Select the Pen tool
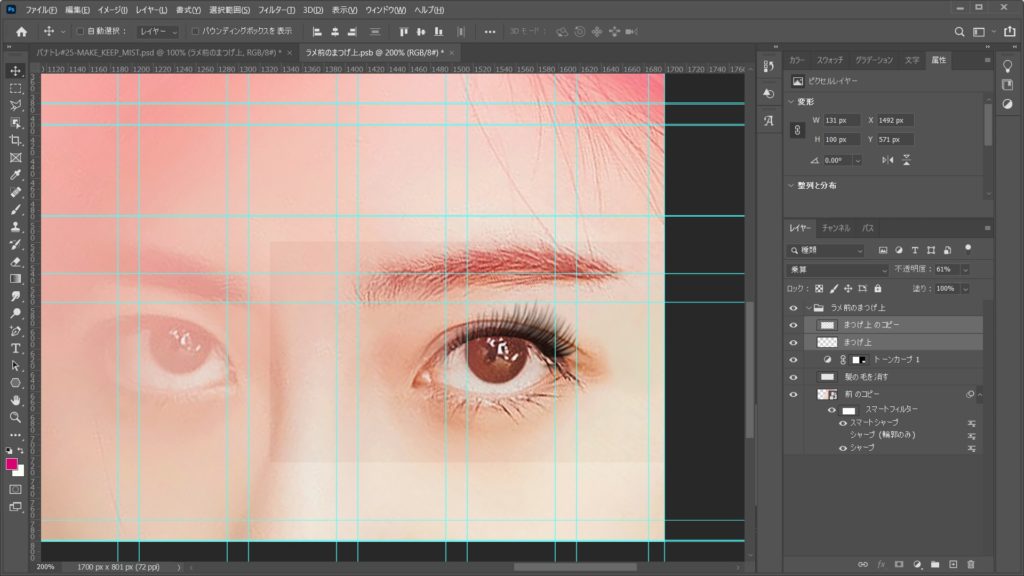The width and height of the screenshot is (1024, 576). [x=16, y=331]
